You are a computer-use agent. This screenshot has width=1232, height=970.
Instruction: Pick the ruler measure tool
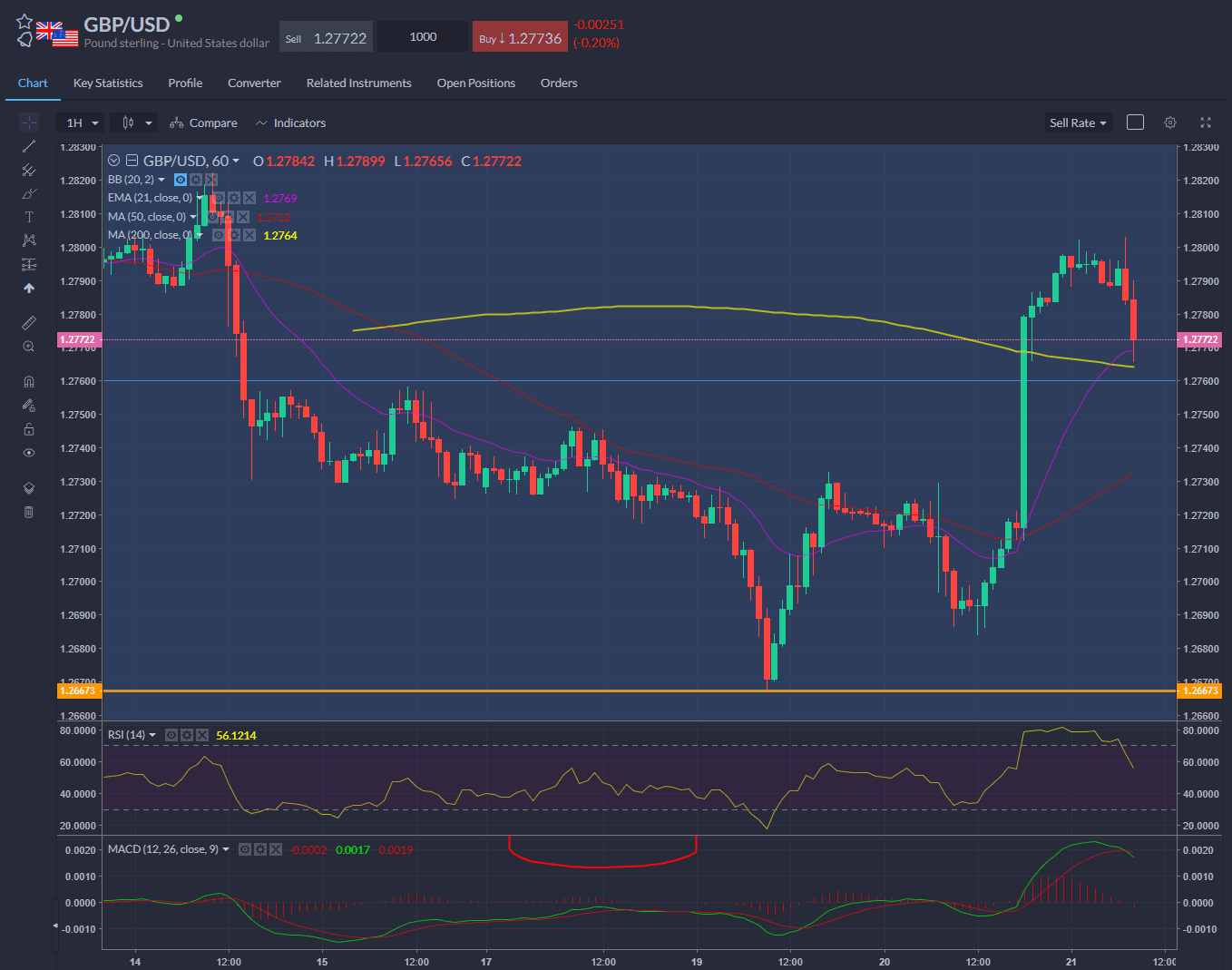point(29,323)
